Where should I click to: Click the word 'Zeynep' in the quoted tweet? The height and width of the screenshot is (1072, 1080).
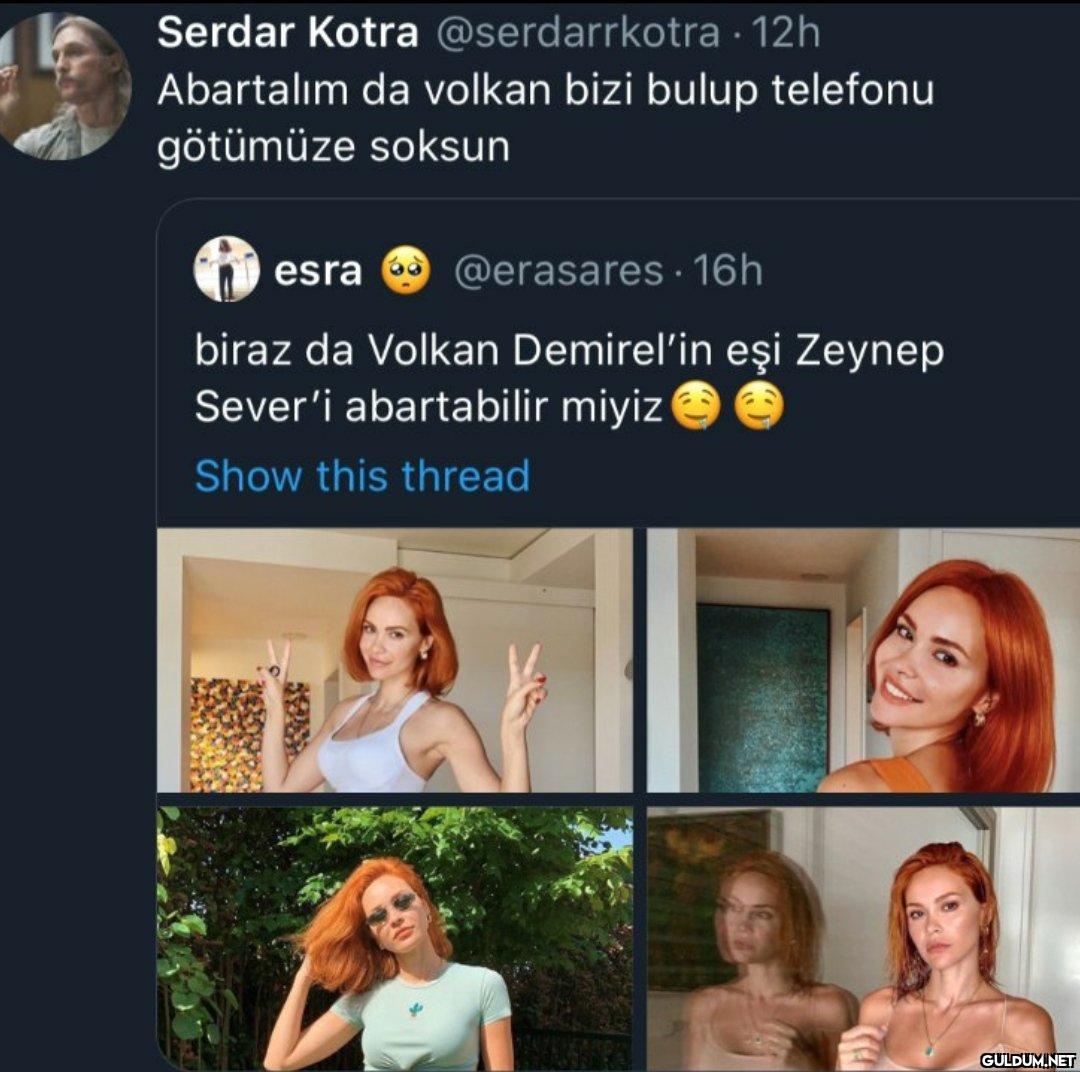point(870,351)
